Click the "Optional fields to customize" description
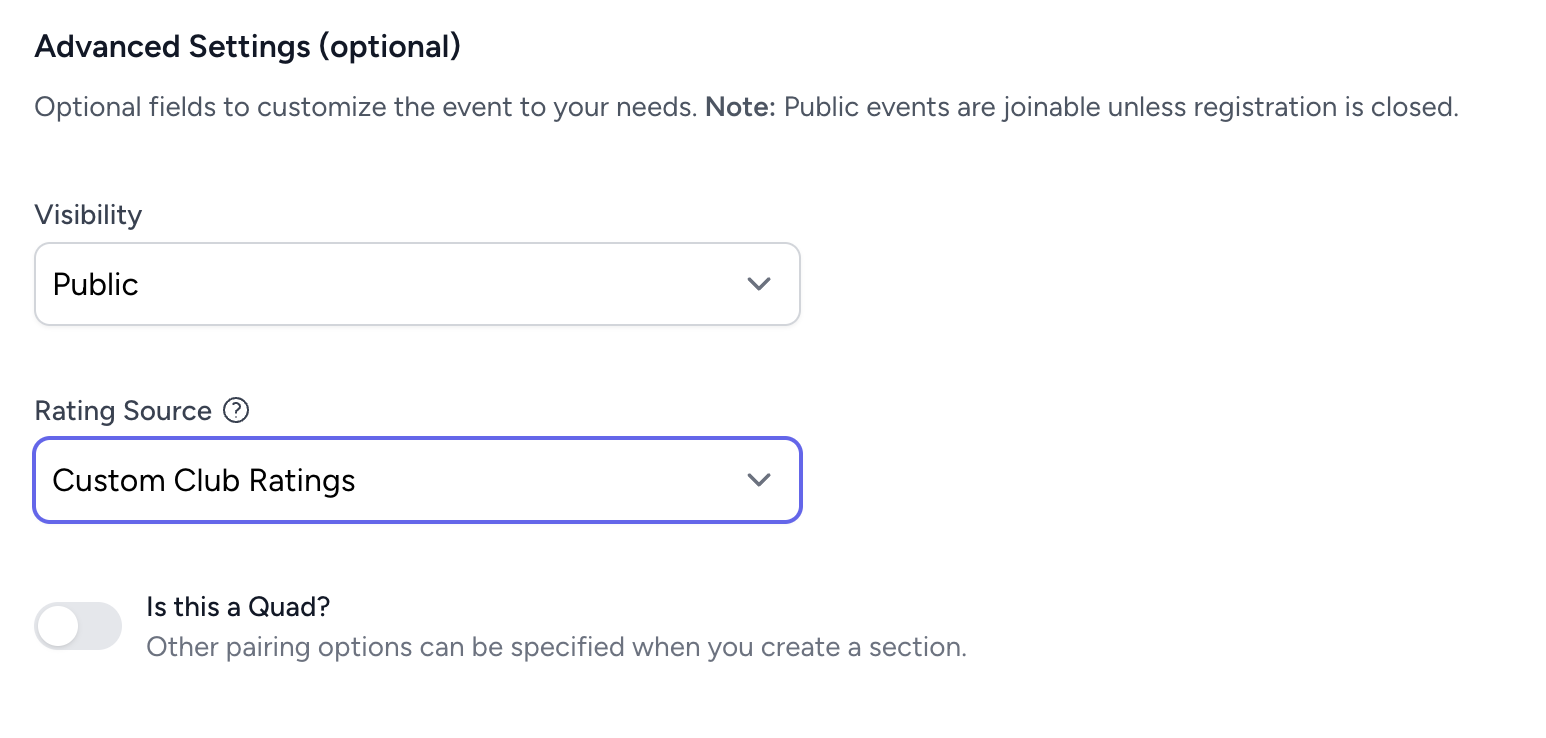 [x=365, y=107]
